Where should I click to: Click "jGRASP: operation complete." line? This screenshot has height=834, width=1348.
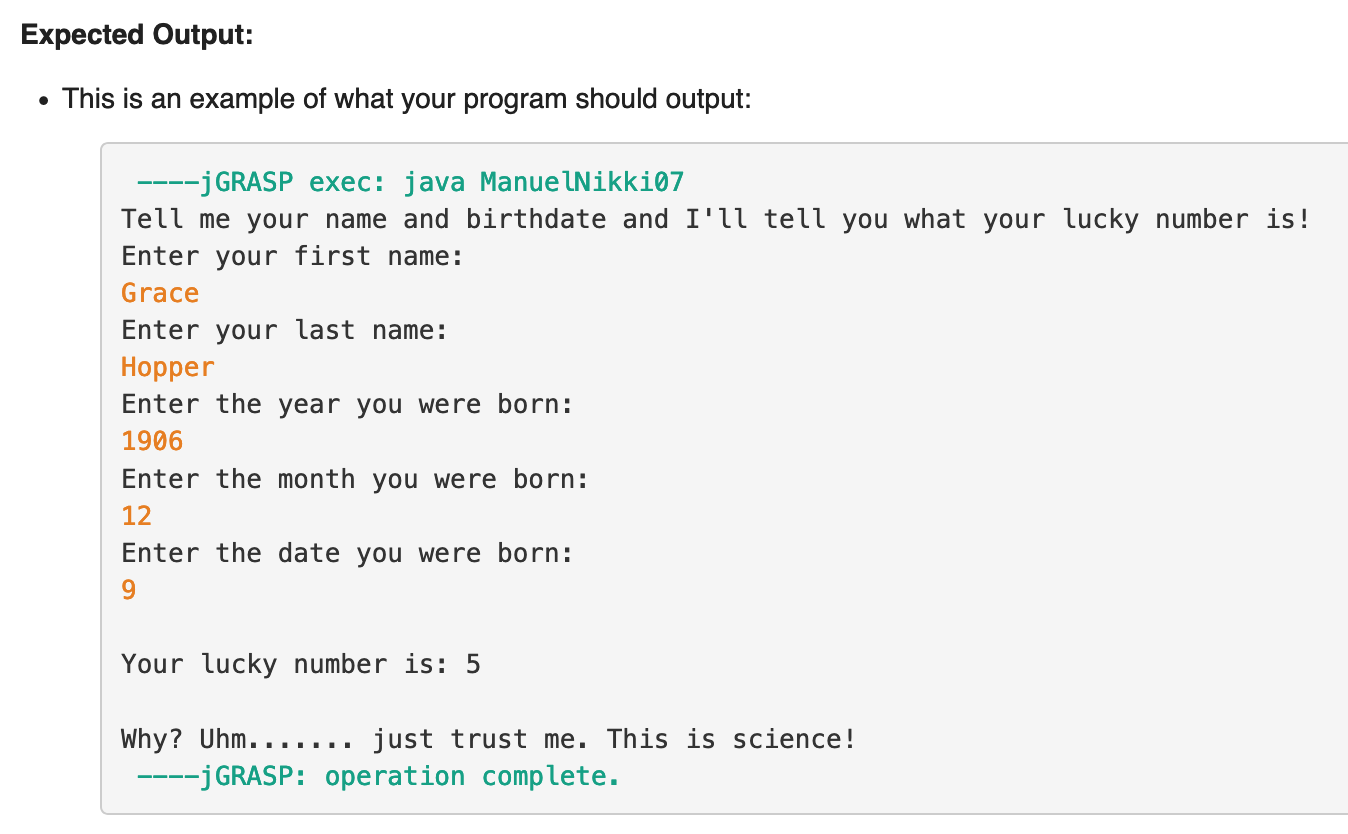click(378, 776)
